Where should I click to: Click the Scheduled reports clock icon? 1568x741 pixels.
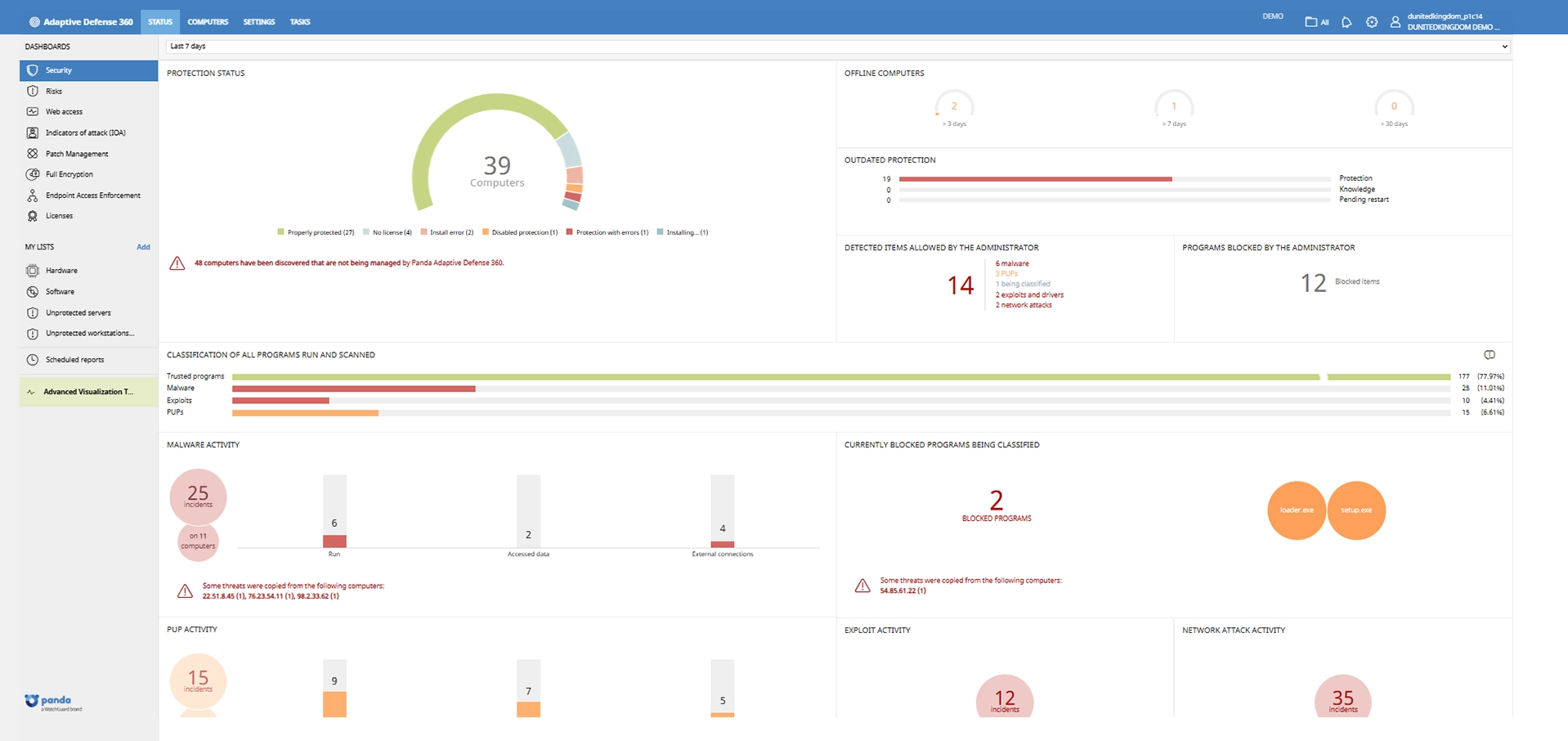click(x=33, y=360)
